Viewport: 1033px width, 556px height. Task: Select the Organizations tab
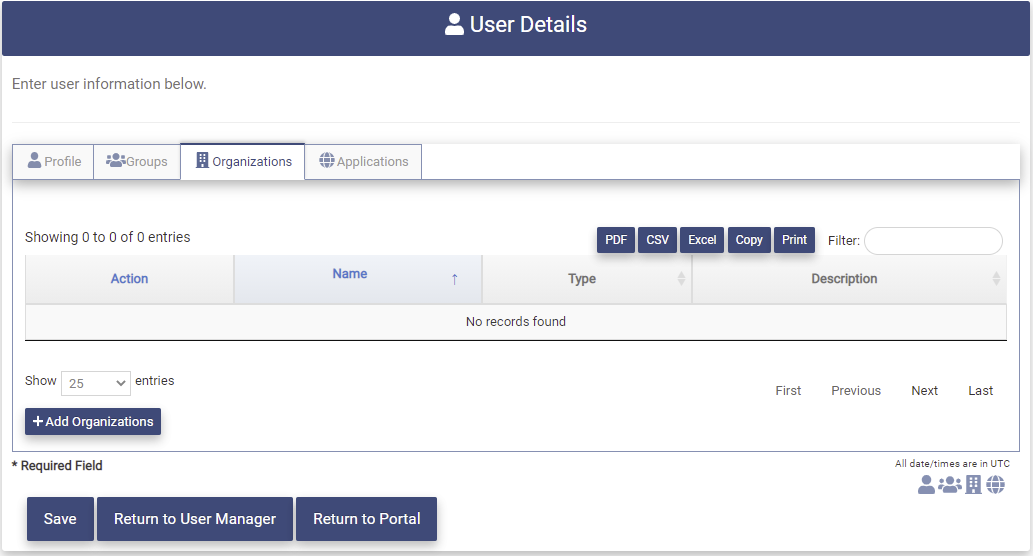click(243, 161)
